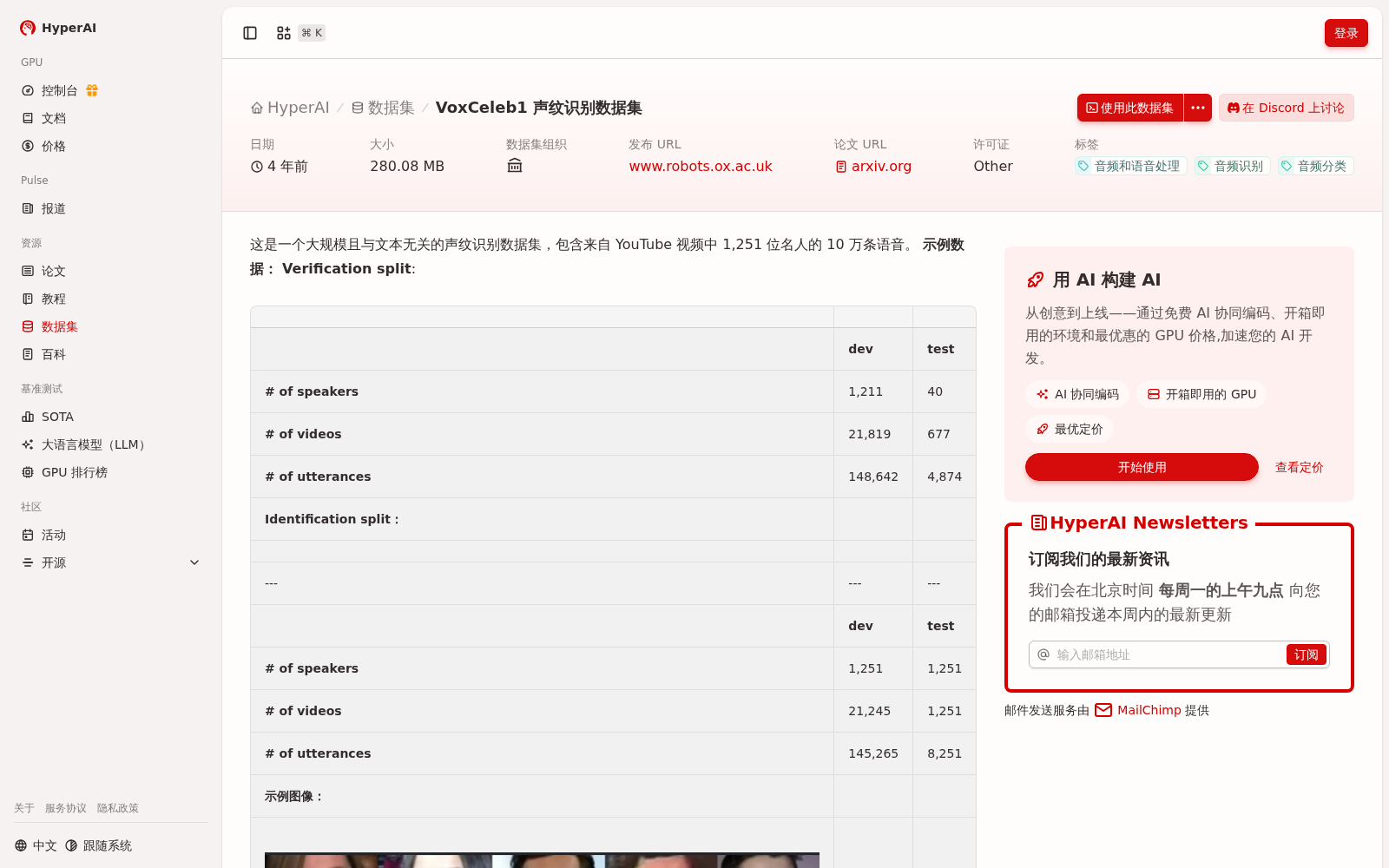Click the 服务协议 footer link

tap(66, 808)
